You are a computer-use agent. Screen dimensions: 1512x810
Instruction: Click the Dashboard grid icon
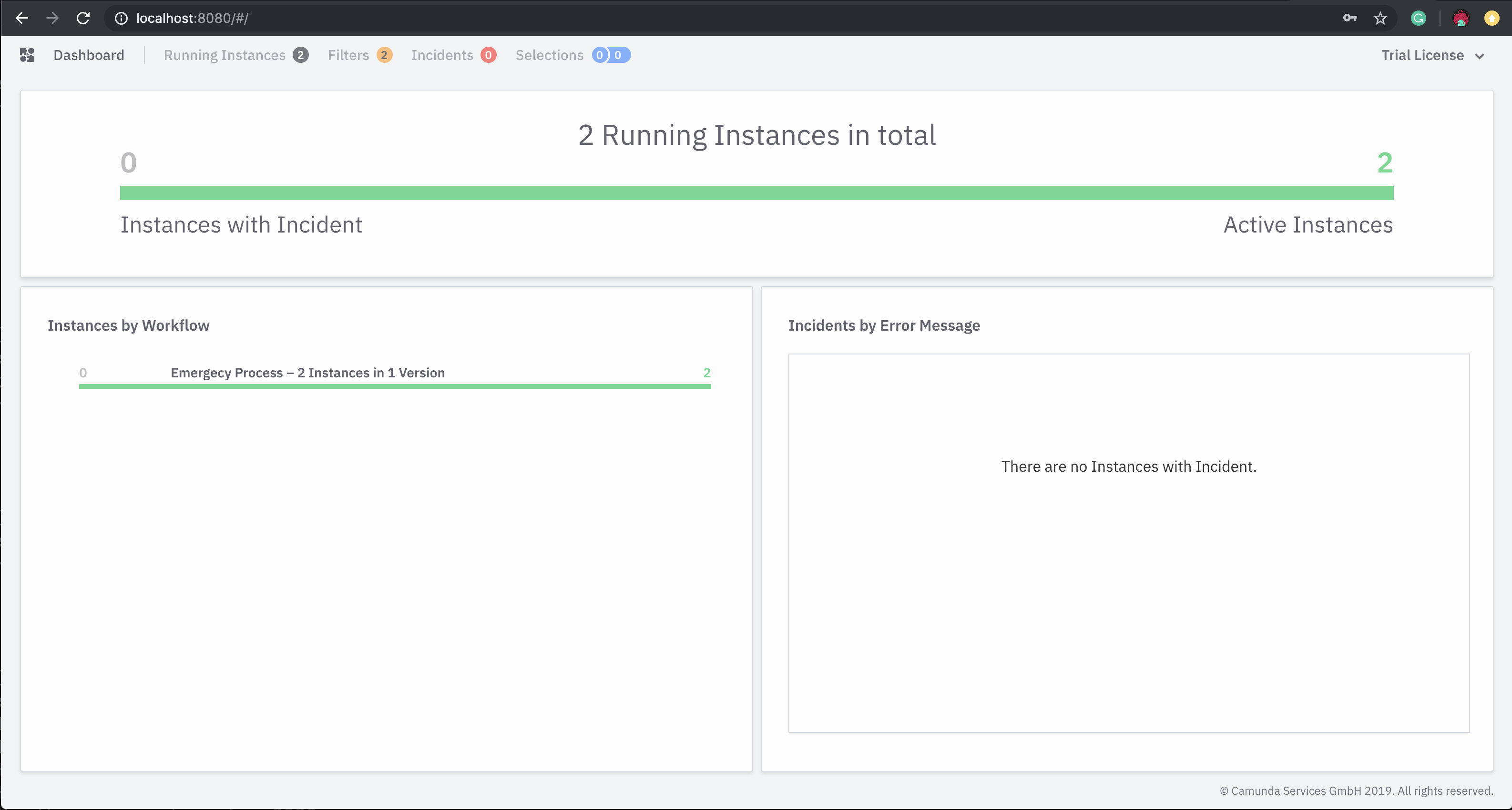pos(27,55)
